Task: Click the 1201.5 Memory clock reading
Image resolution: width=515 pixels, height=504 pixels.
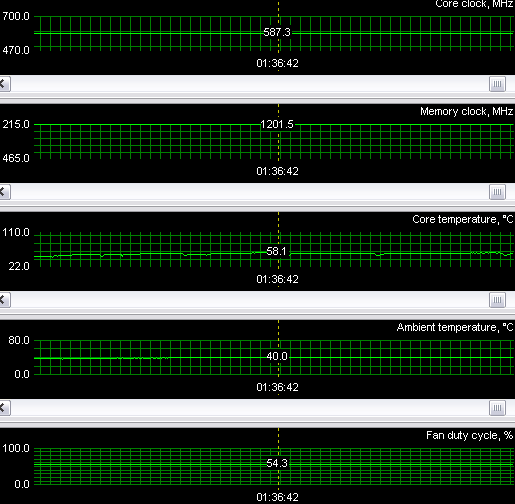Action: click(x=277, y=124)
